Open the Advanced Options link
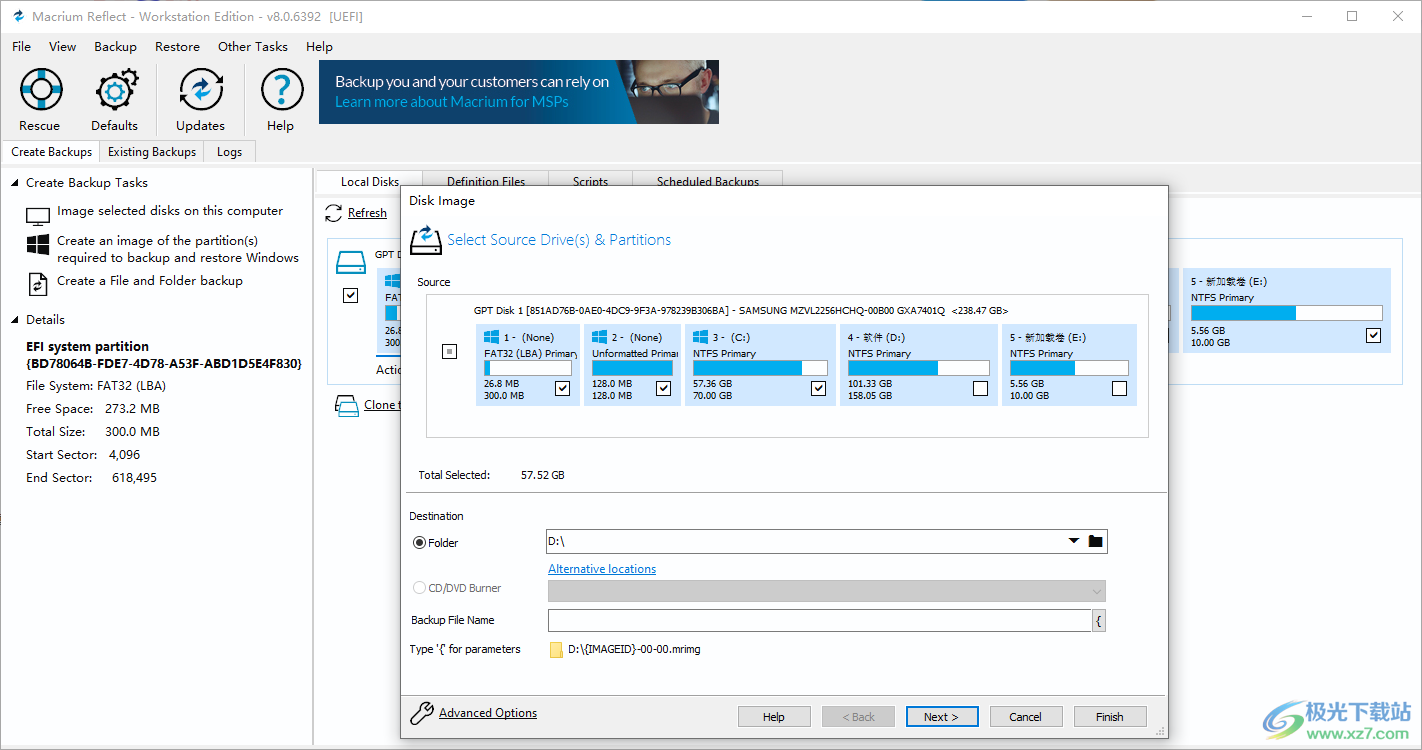Image resolution: width=1422 pixels, height=750 pixels. [x=488, y=713]
